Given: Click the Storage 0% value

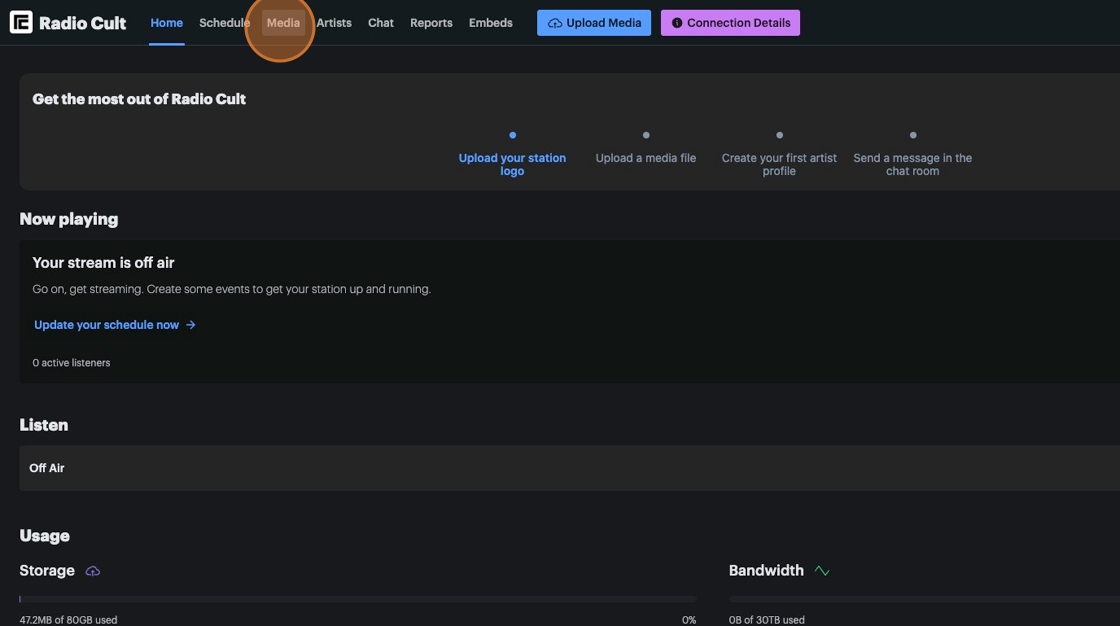Looking at the screenshot, I should click(x=689, y=620).
